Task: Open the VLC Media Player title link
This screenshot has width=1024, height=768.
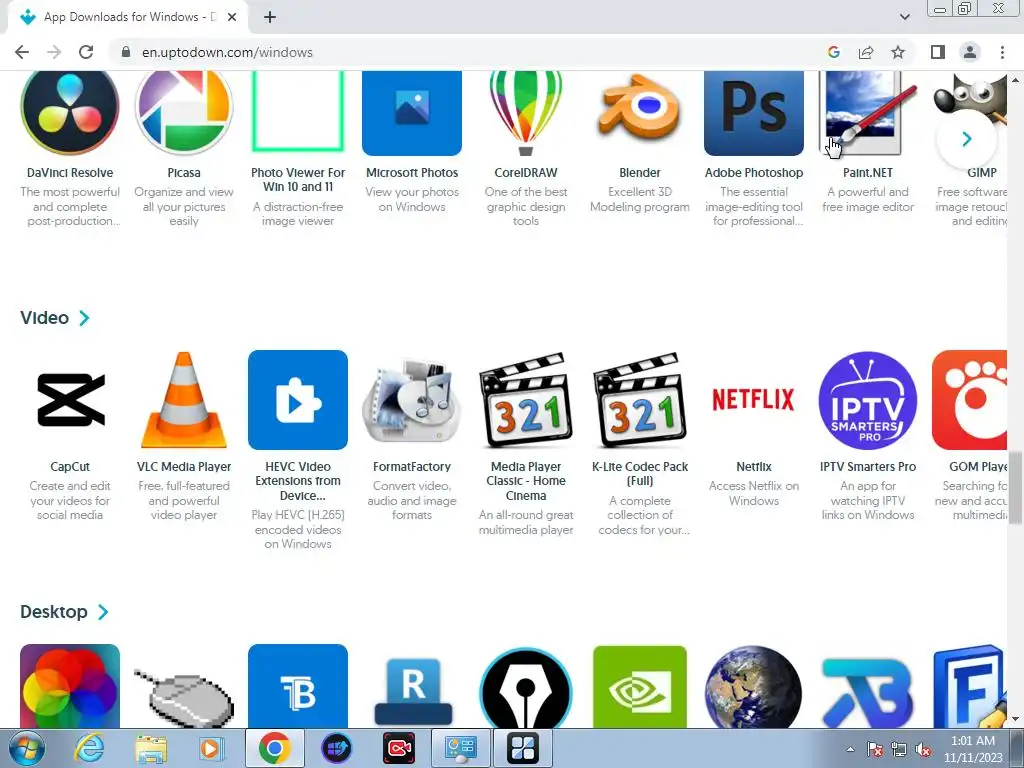Action: pos(184,466)
